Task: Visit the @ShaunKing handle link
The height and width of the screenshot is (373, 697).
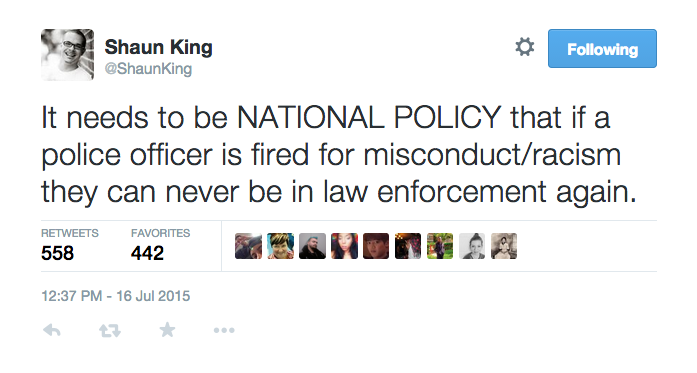Action: click(x=148, y=69)
